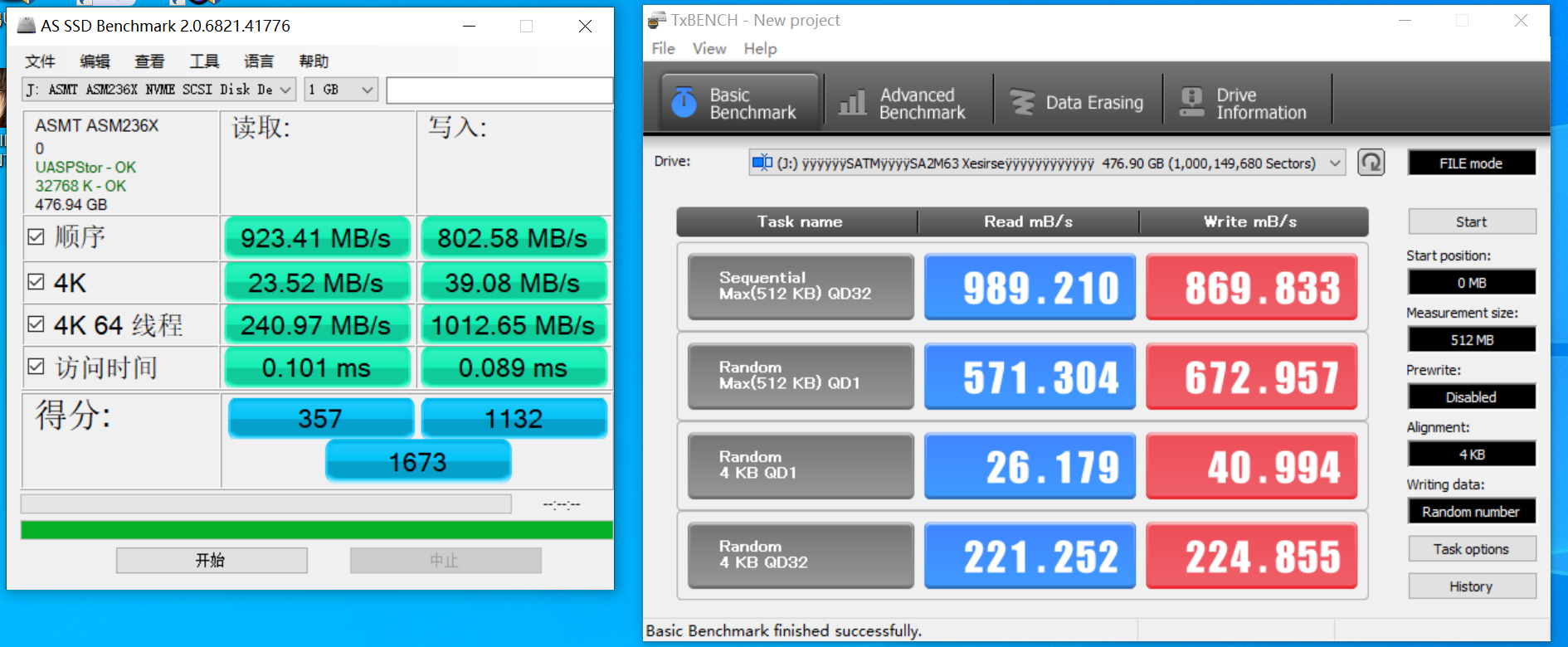Click the write score 1132
The height and width of the screenshot is (647, 1568).
(x=514, y=418)
